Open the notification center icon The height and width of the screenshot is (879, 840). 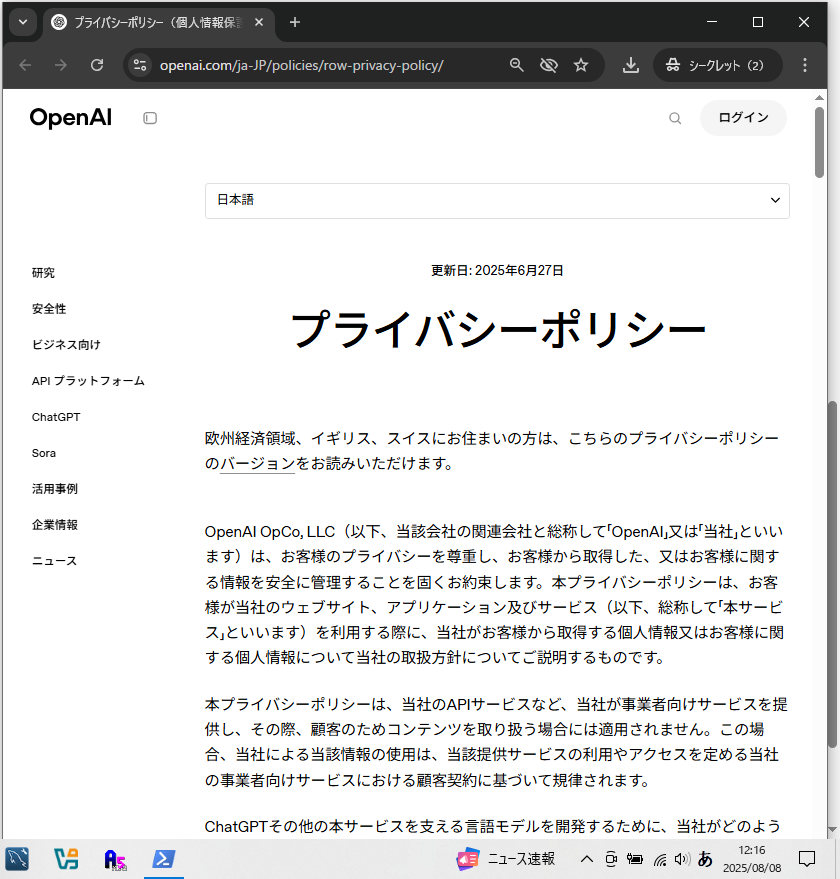coord(806,859)
